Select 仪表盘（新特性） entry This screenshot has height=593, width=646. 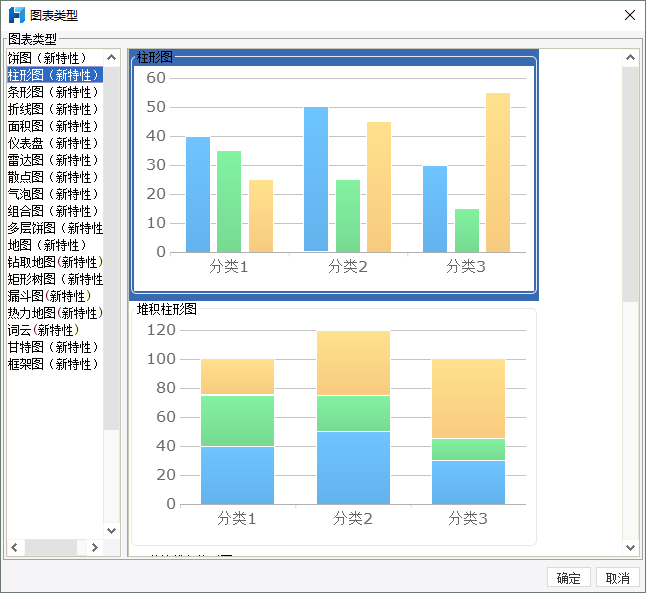pyautogui.click(x=55, y=143)
